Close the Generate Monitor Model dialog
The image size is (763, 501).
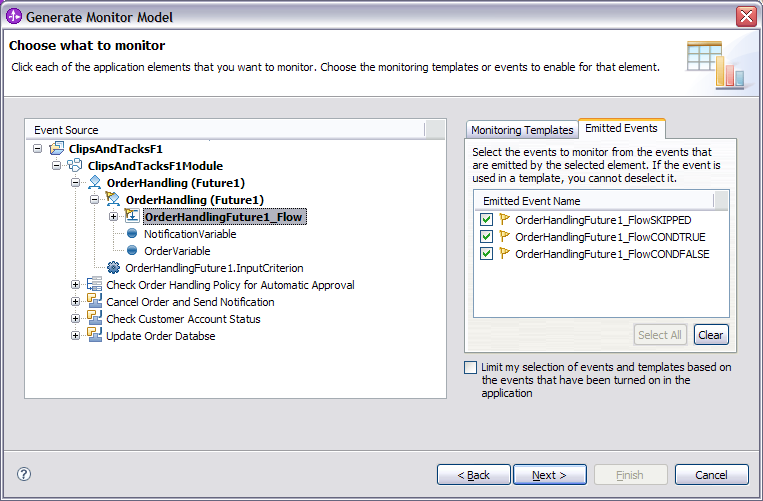tap(746, 17)
